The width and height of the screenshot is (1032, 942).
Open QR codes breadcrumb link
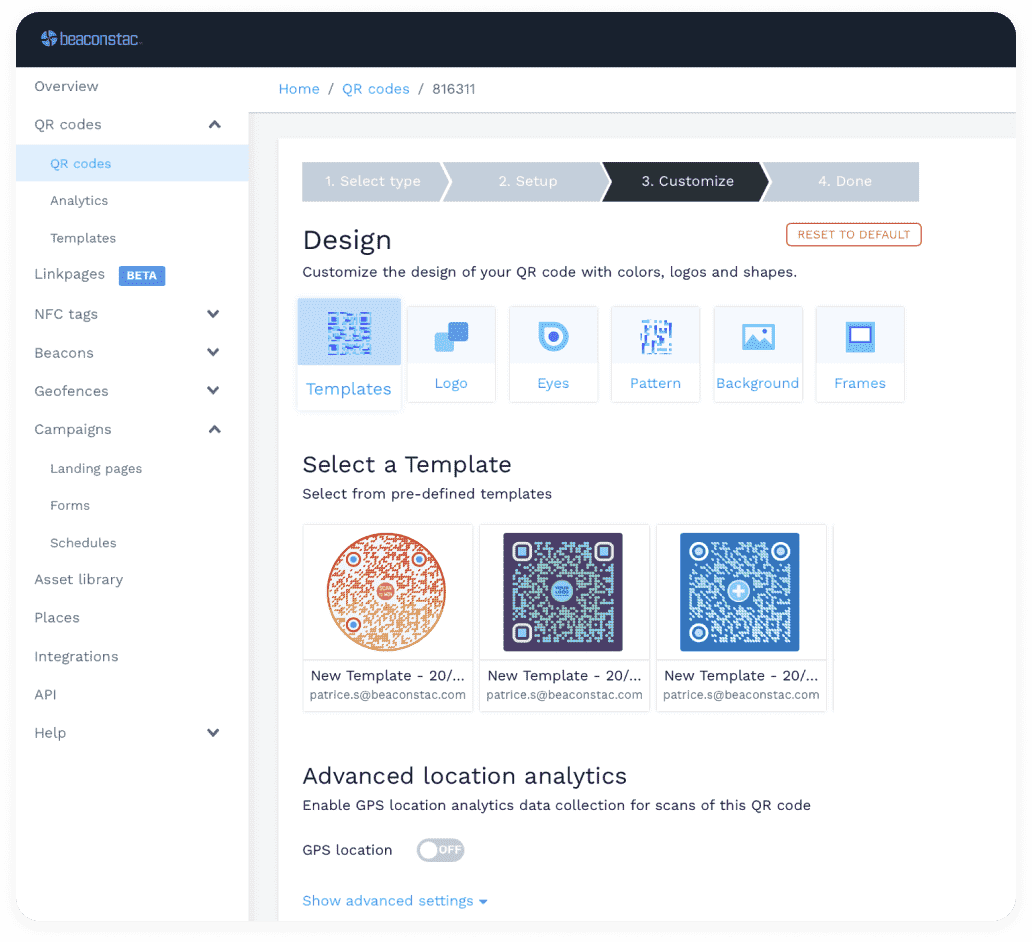375,89
